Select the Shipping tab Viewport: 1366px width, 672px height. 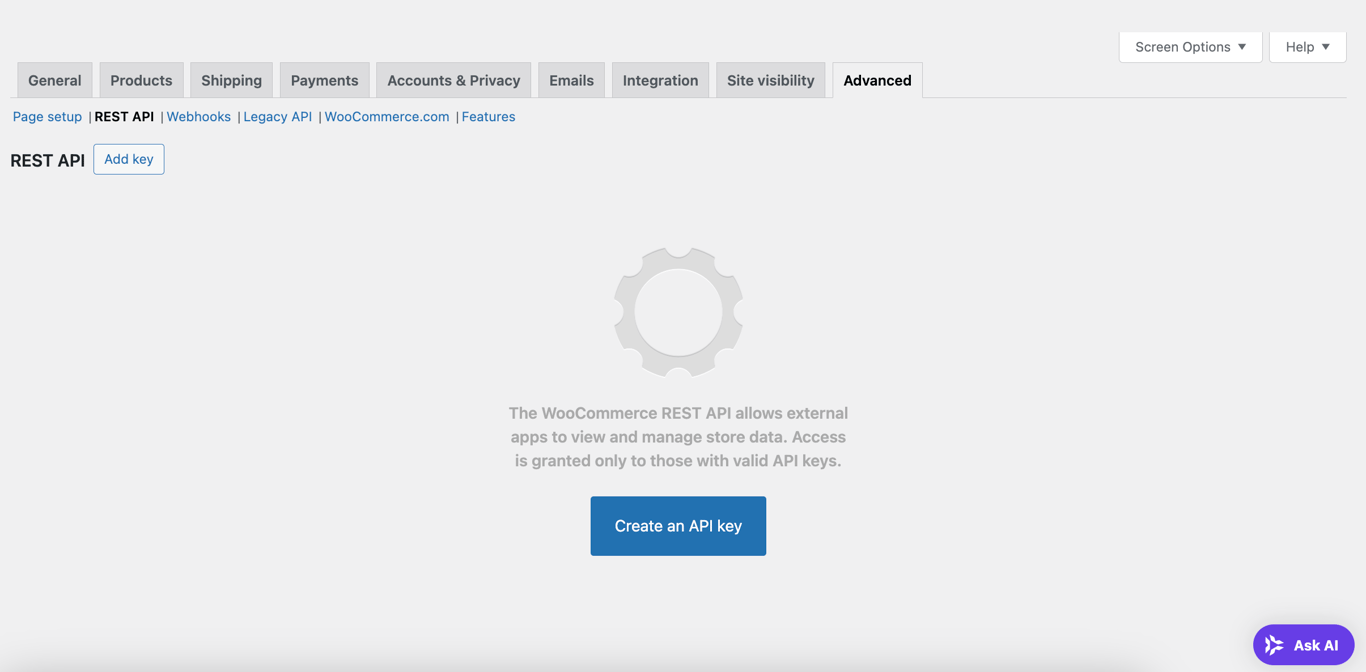click(x=231, y=79)
